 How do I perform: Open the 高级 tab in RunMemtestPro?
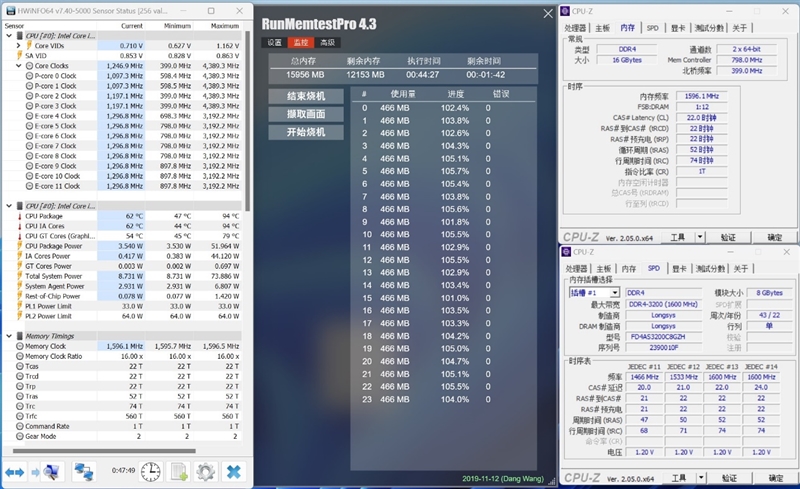(328, 43)
